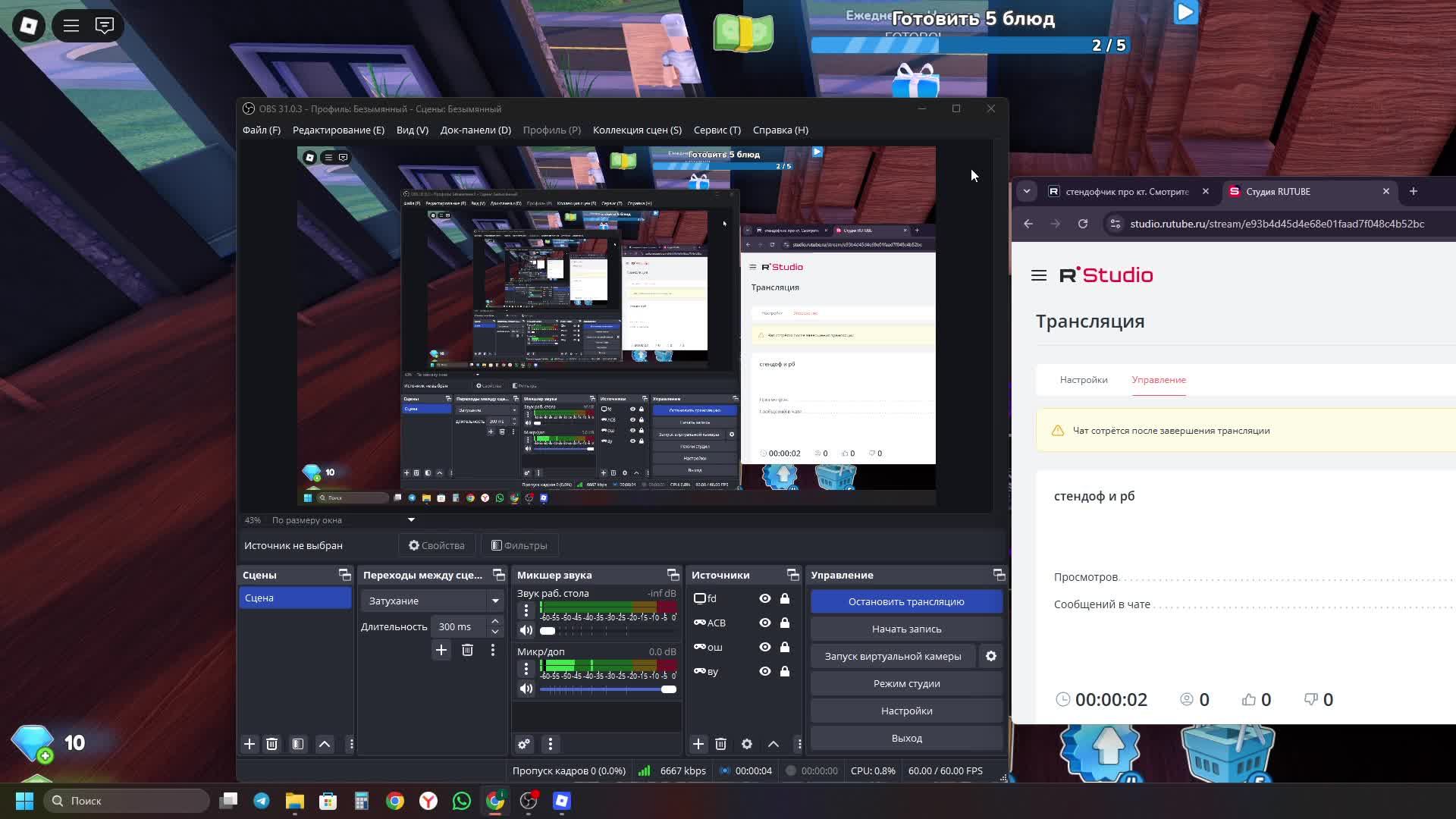1456x819 pixels.
Task: Click Остановить трансляцию button
Action: tap(906, 601)
